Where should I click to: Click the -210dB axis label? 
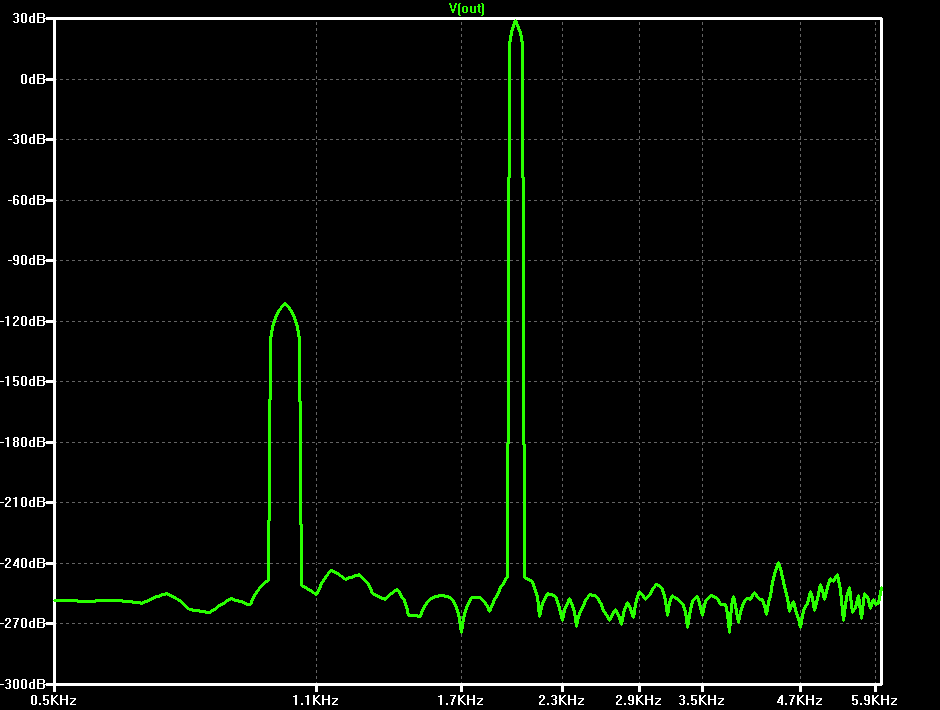pos(23,503)
